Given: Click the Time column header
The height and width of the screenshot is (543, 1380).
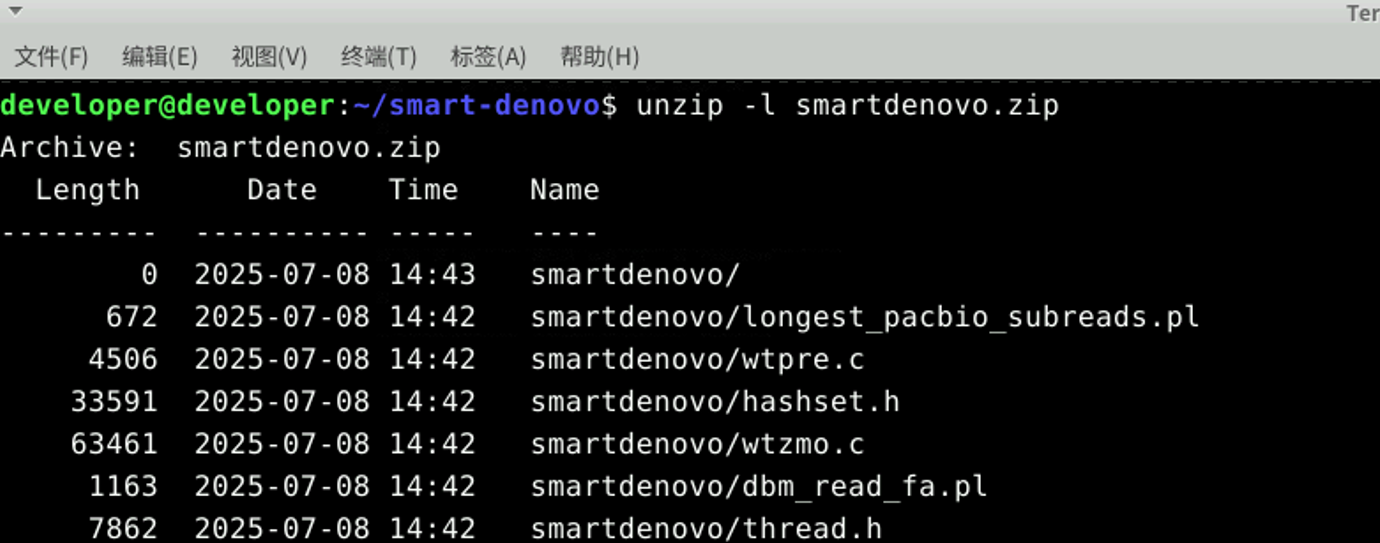Looking at the screenshot, I should point(423,190).
